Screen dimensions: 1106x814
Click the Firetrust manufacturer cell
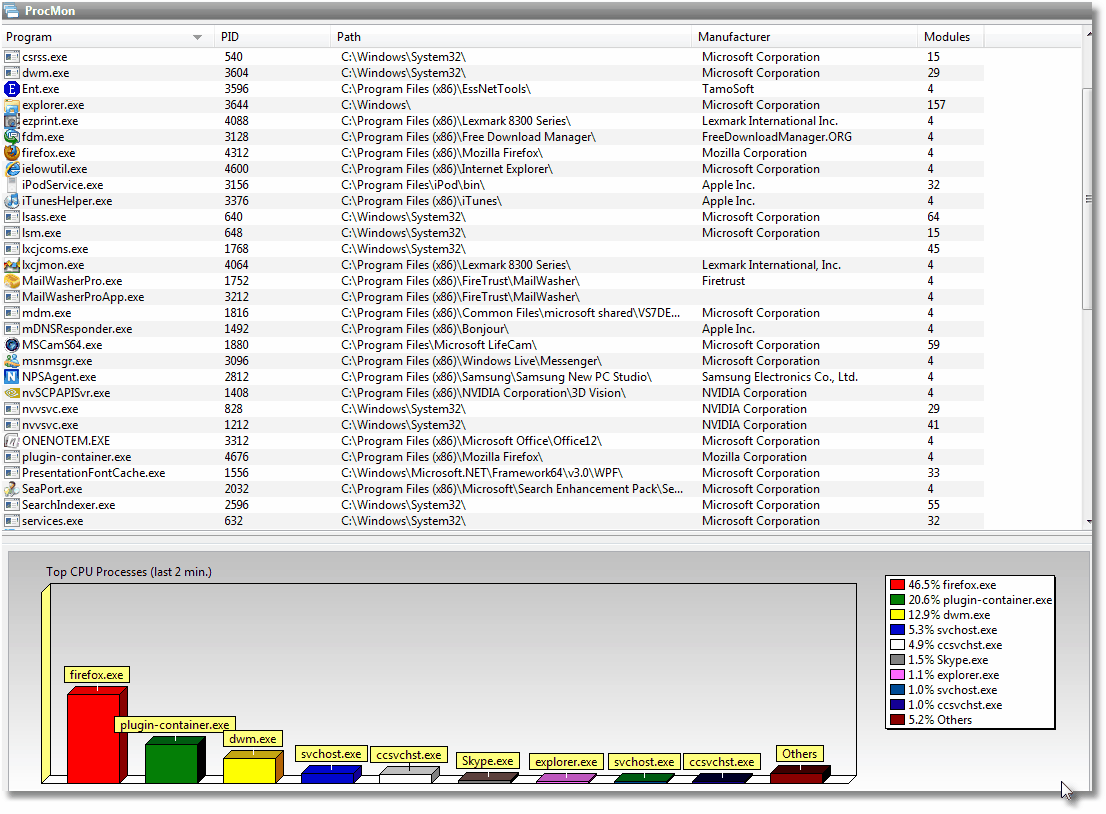click(723, 281)
